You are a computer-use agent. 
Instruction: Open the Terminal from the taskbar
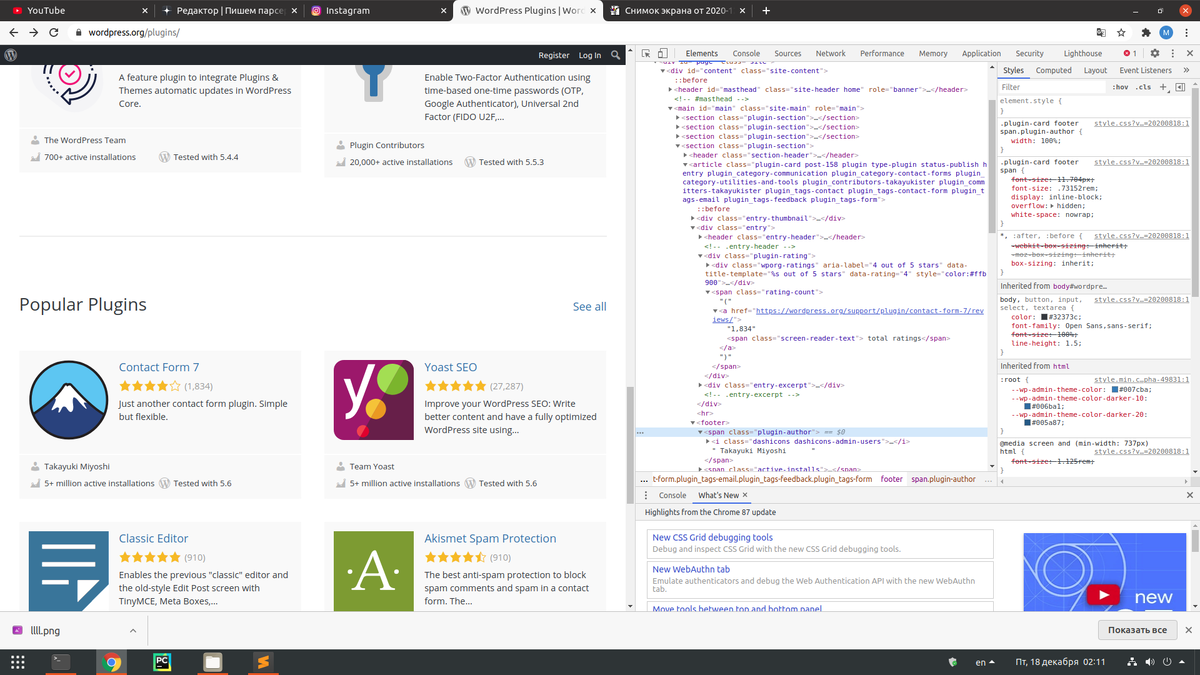61,662
